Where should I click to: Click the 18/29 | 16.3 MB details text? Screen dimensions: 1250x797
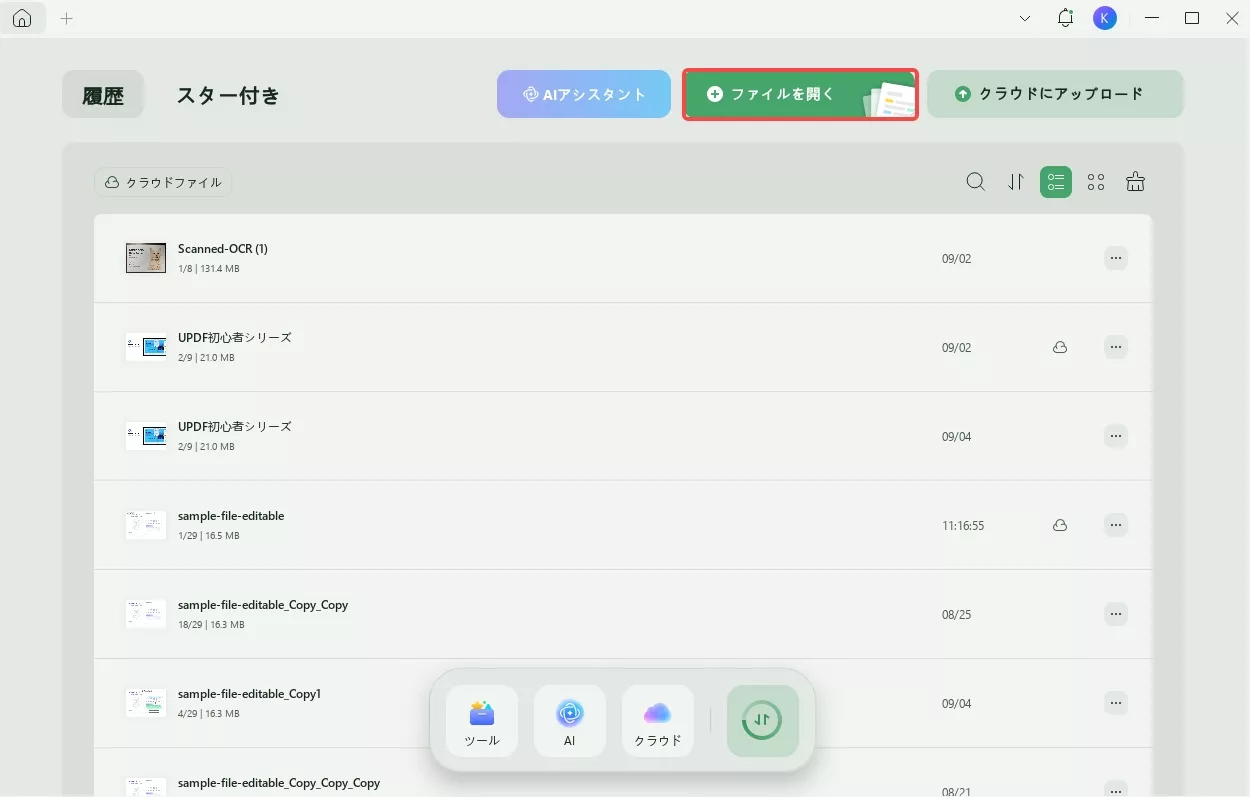(x=211, y=625)
